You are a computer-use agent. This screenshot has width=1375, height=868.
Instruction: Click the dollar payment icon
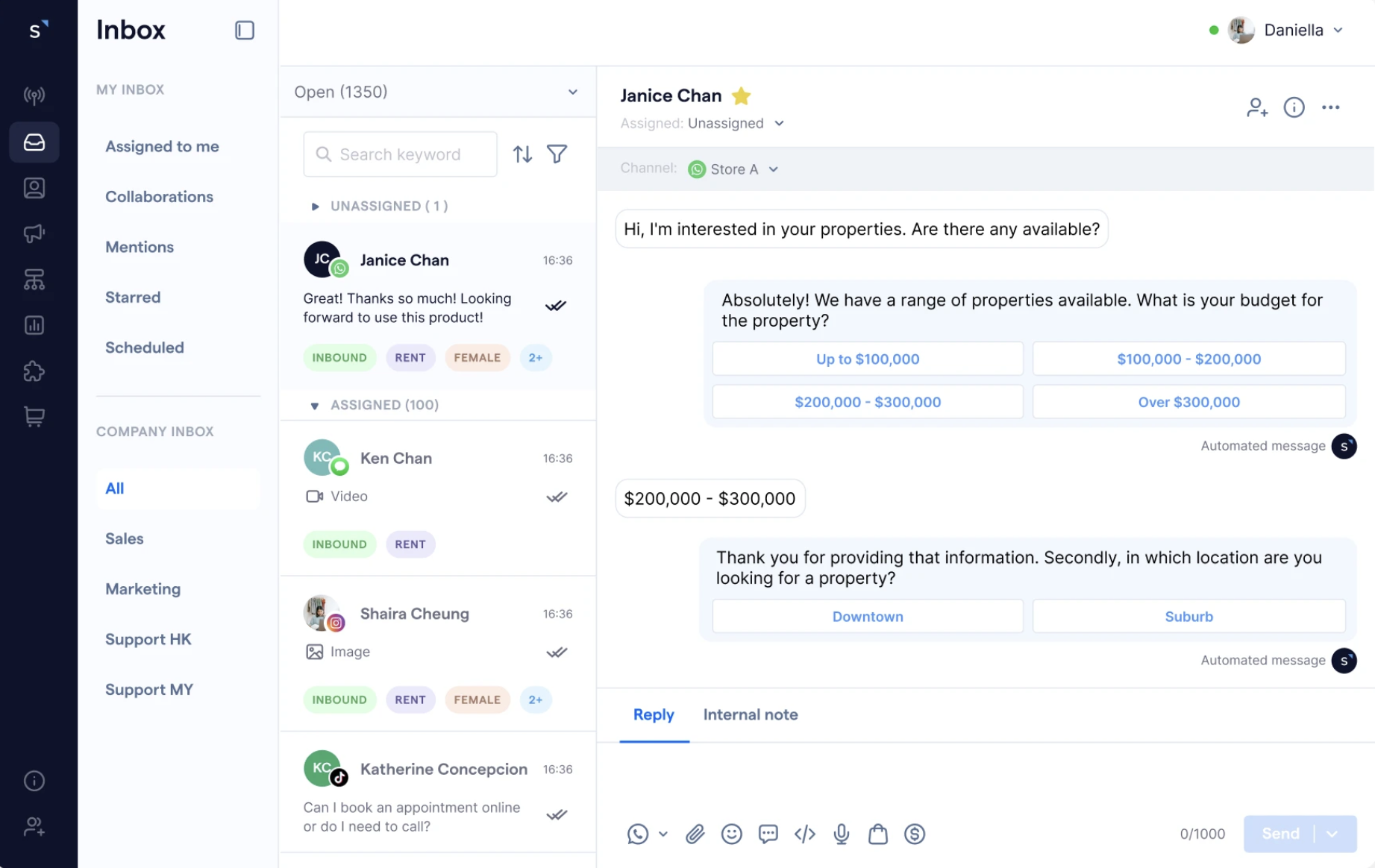click(914, 834)
